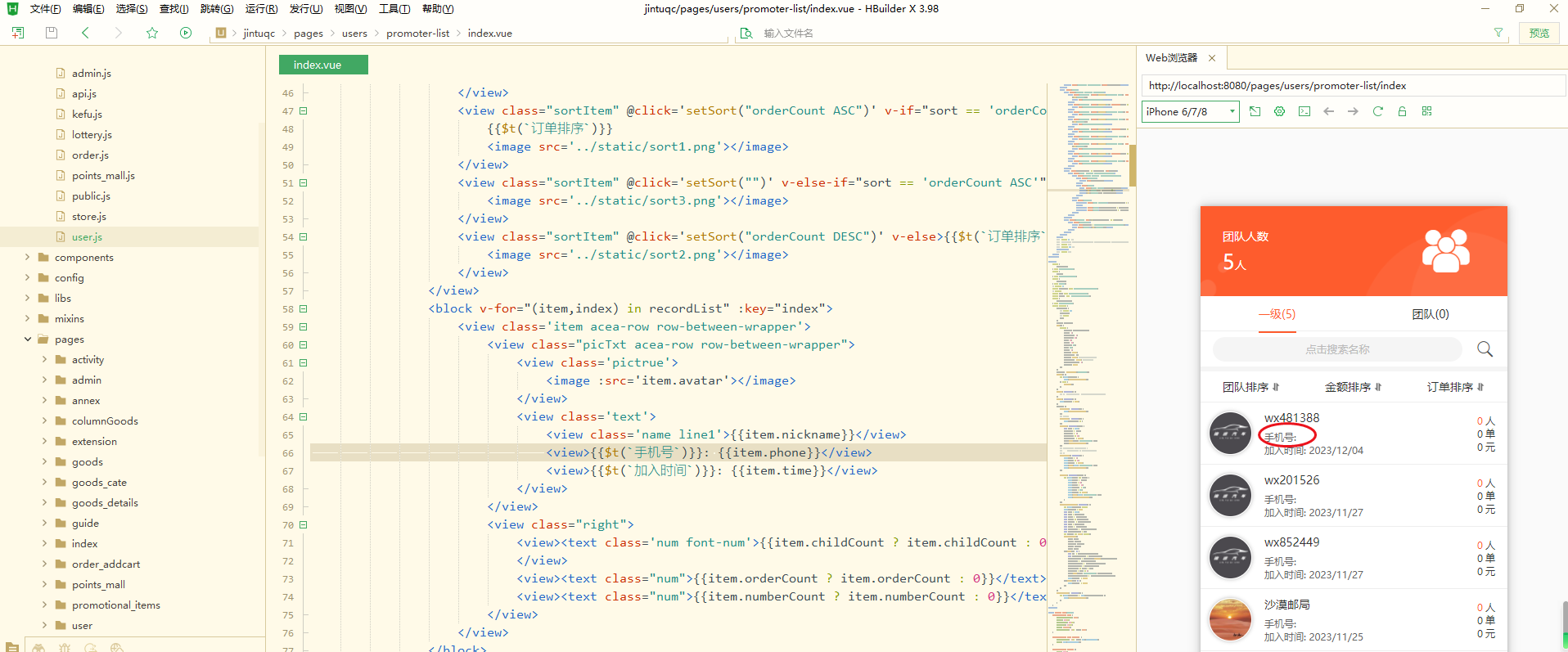Collapse code fold at line 47

point(303,110)
